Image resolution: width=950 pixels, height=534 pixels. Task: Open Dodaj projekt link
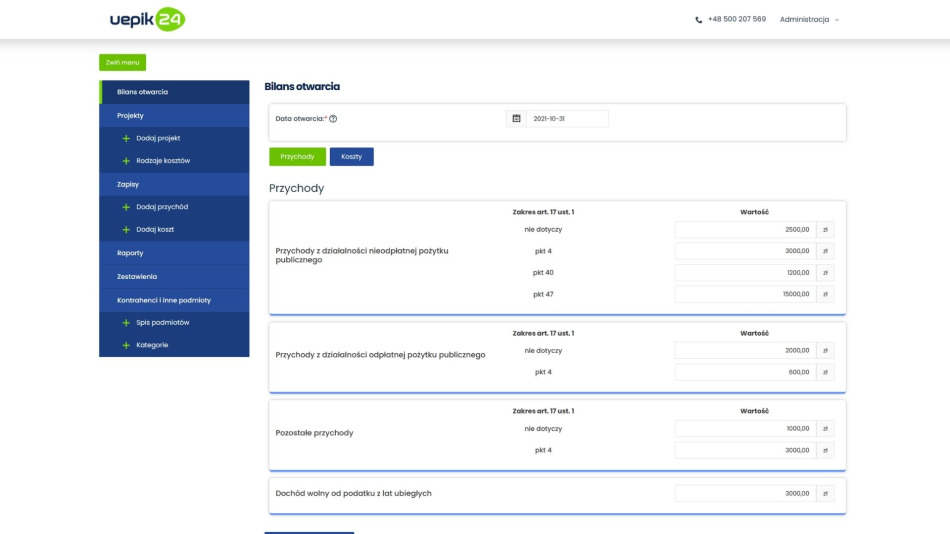158,138
